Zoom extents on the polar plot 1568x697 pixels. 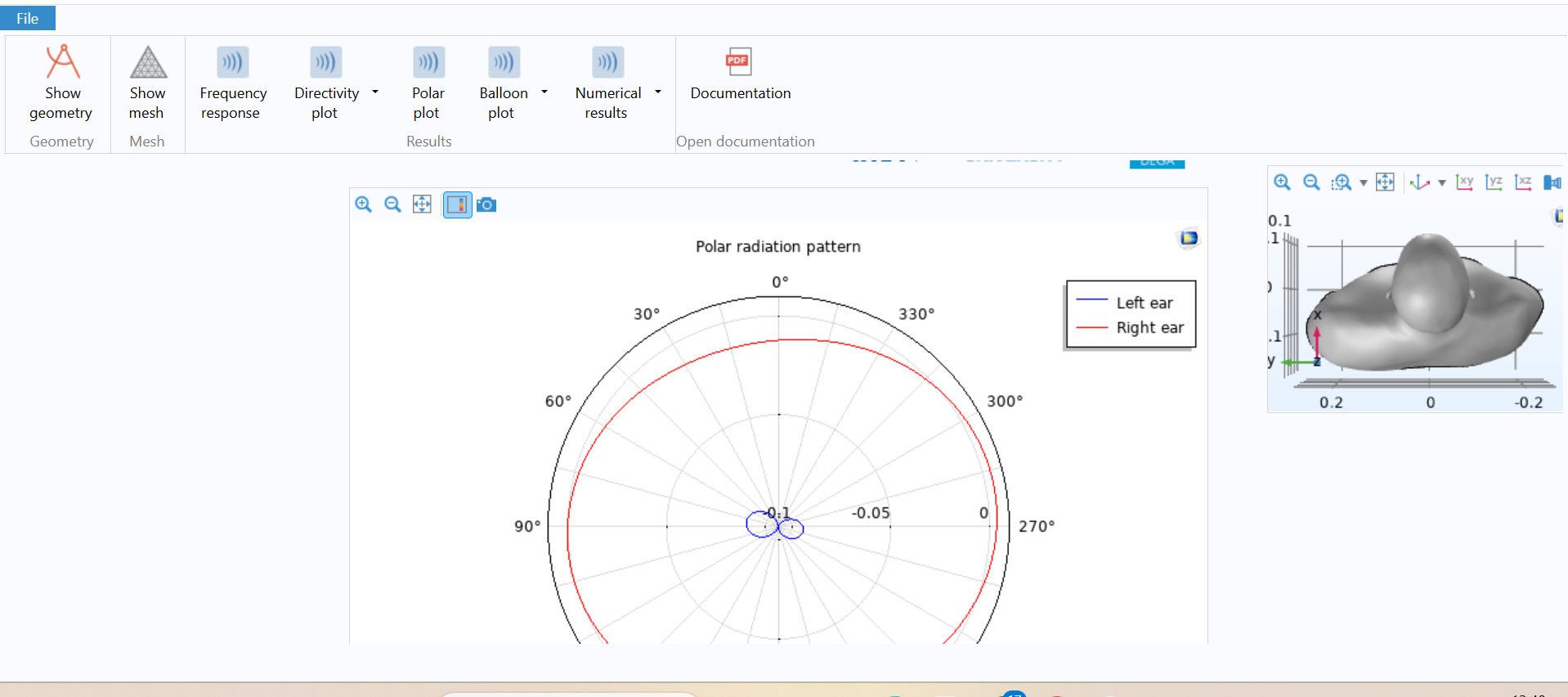click(x=422, y=205)
